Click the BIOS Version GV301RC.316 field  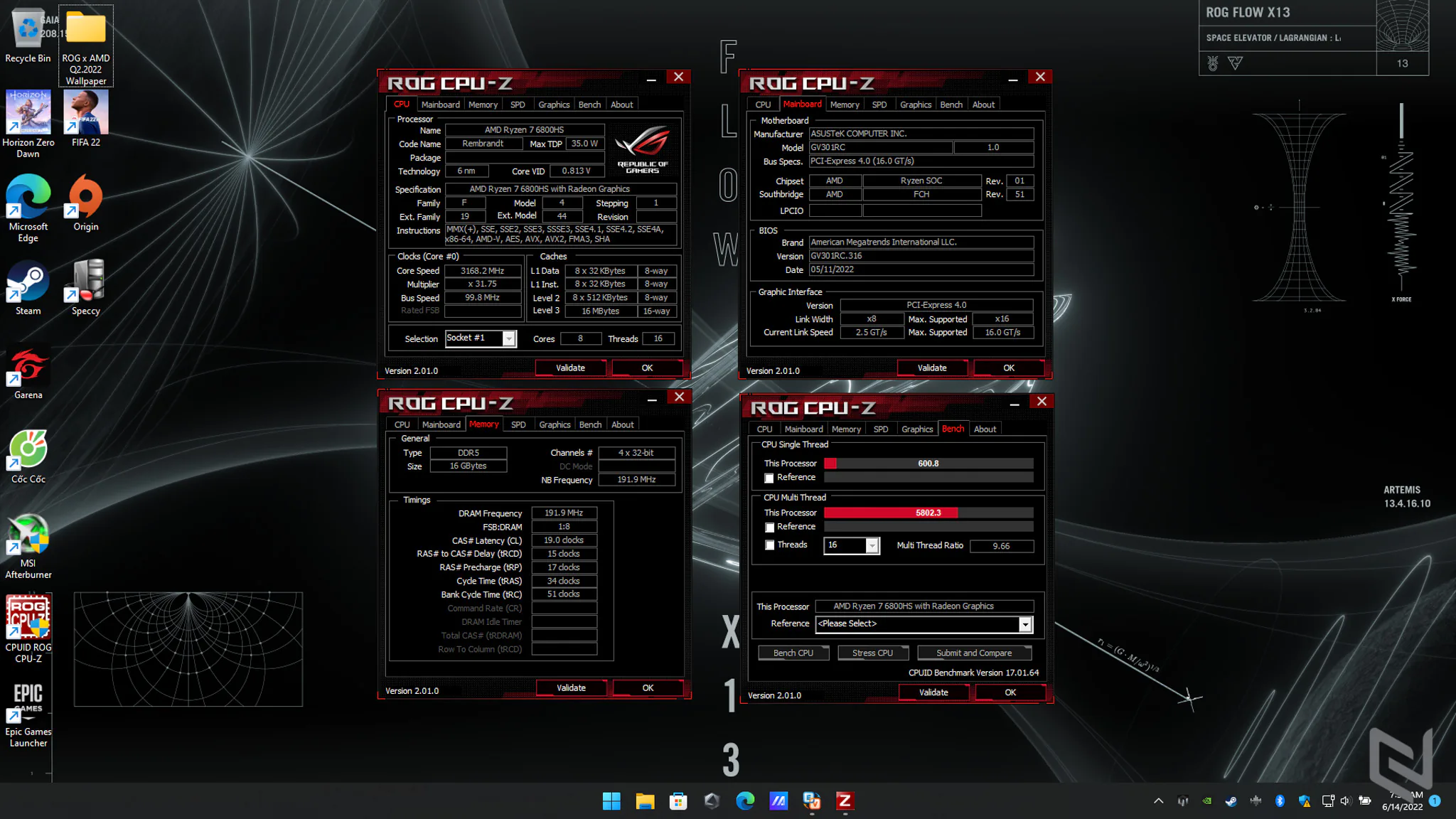tap(921, 256)
